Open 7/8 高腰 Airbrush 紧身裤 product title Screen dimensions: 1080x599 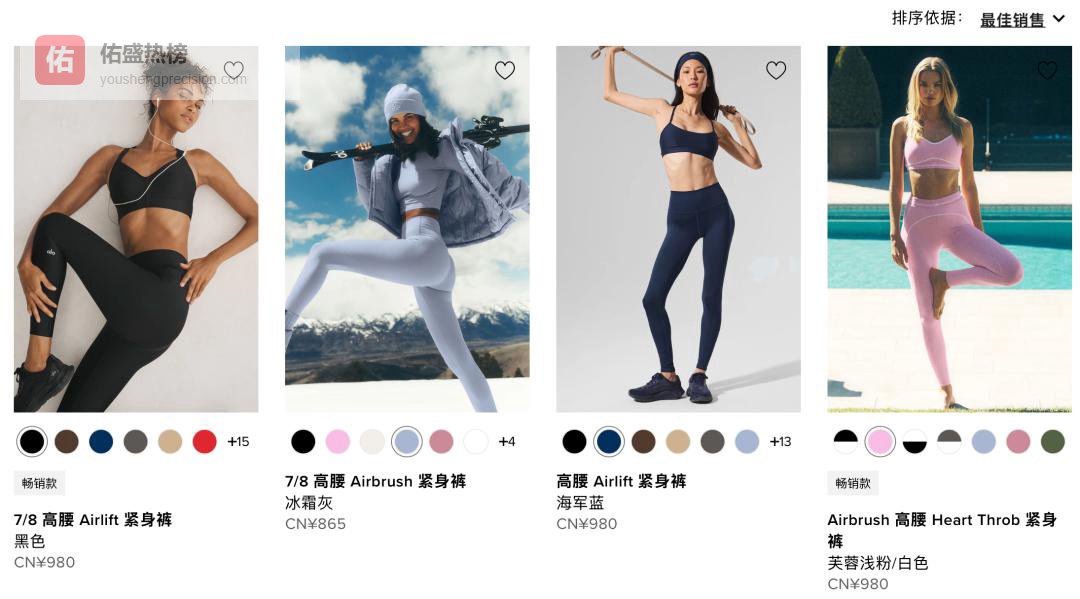pos(375,481)
